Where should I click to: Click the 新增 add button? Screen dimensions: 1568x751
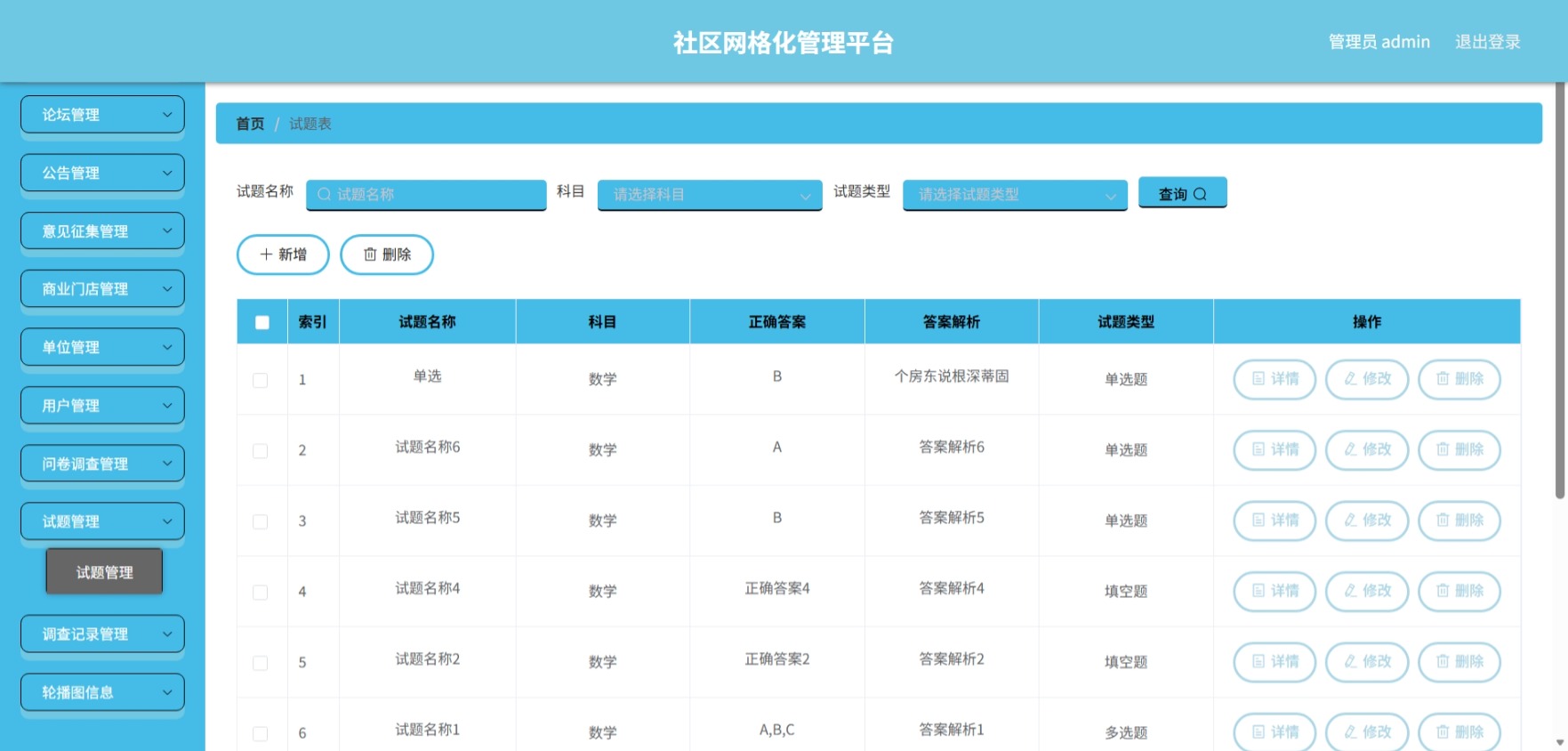click(x=283, y=254)
